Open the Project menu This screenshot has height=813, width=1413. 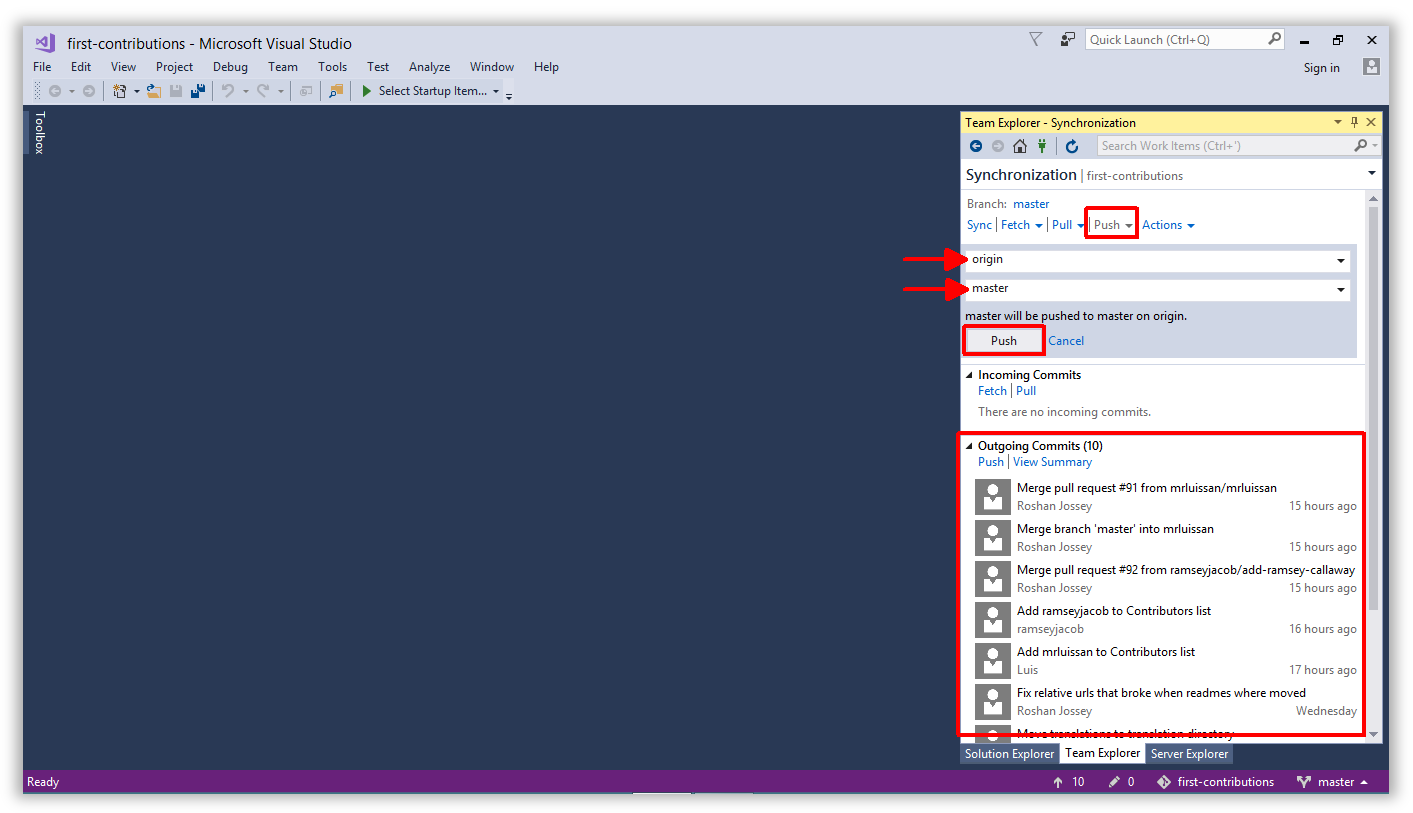[174, 67]
